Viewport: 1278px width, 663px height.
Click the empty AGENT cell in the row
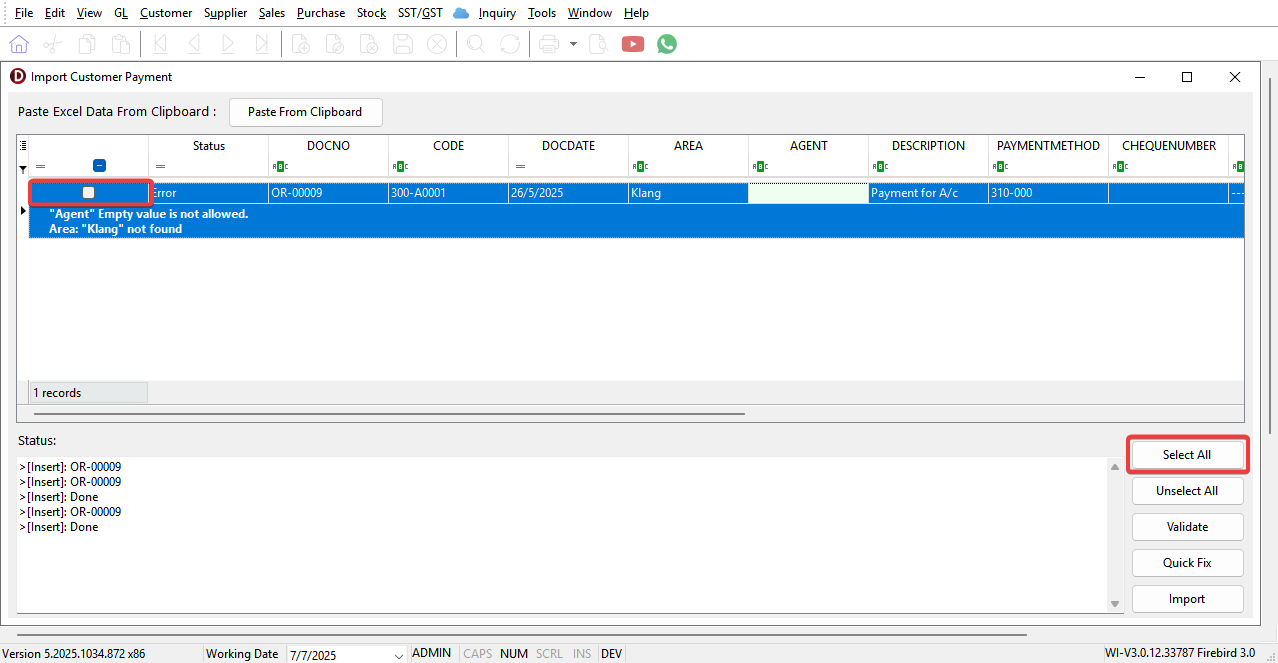(x=808, y=193)
